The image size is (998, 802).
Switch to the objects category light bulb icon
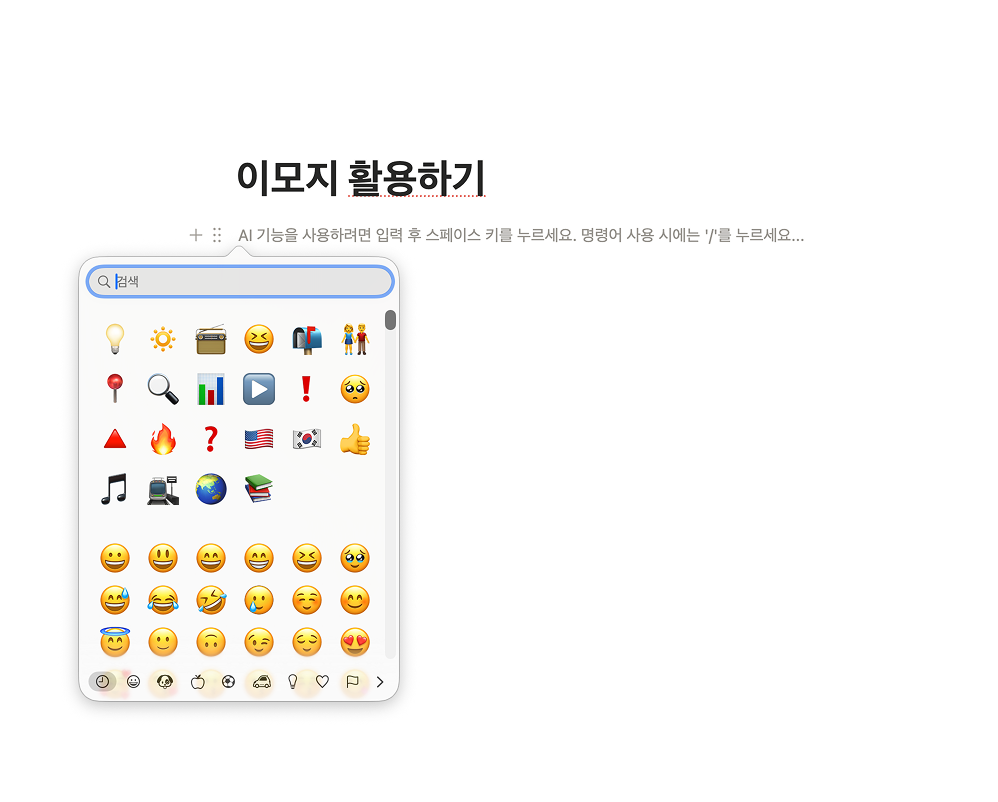tap(292, 681)
